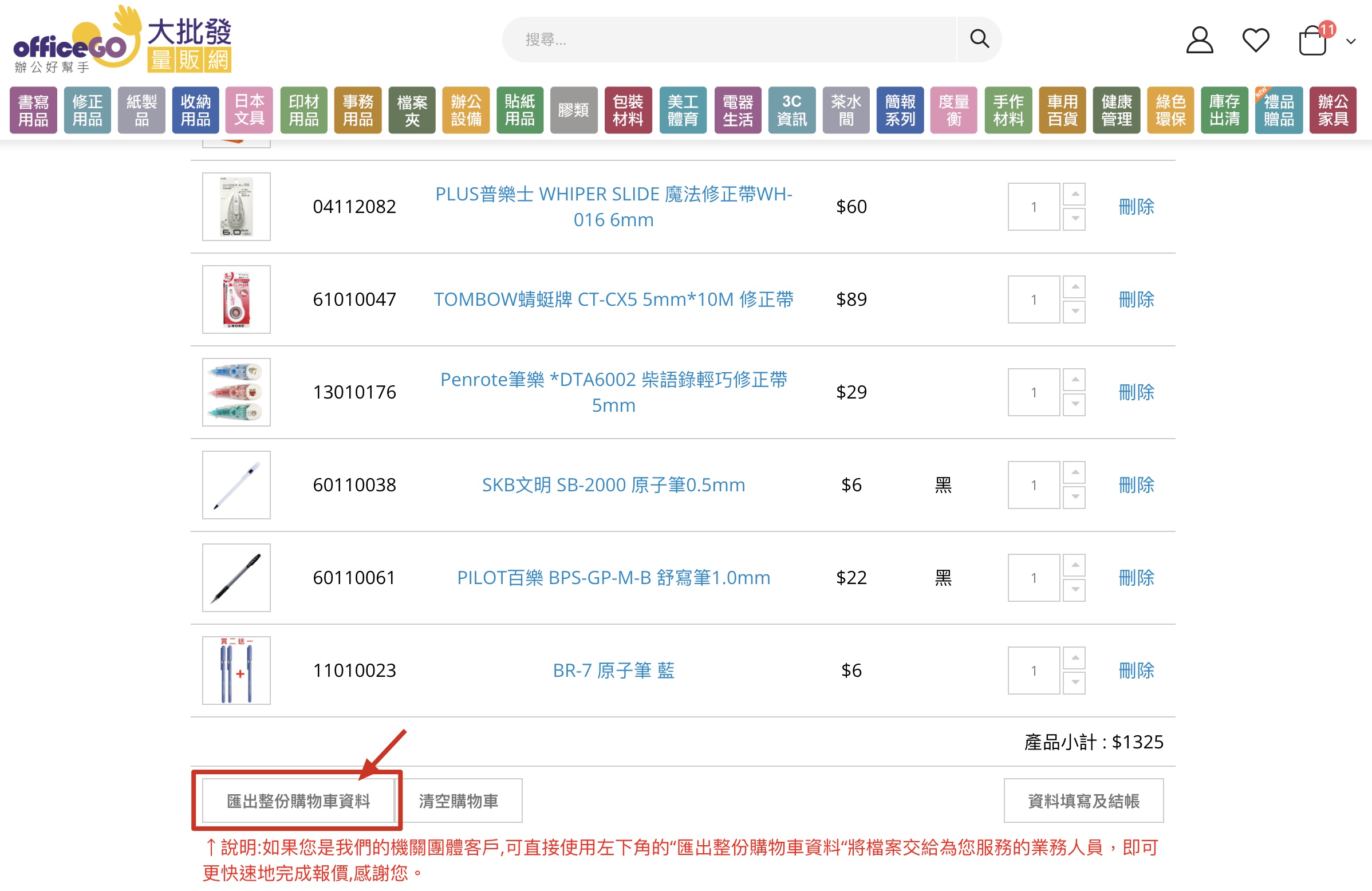The height and width of the screenshot is (891, 1372).
Task: Open TOMBOW蜻蜓牌 CT-CX5 product link
Action: coord(614,299)
